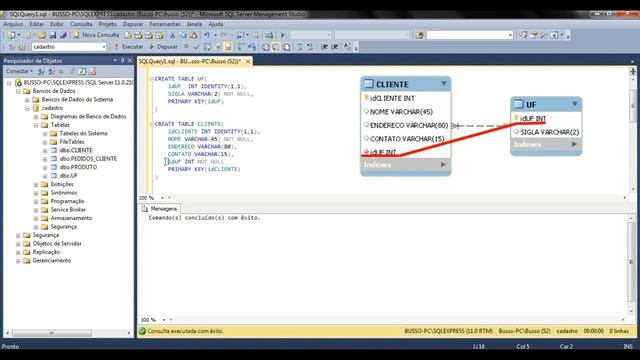Click Disconnect icon in Object Explorer toolbar

tap(51, 71)
